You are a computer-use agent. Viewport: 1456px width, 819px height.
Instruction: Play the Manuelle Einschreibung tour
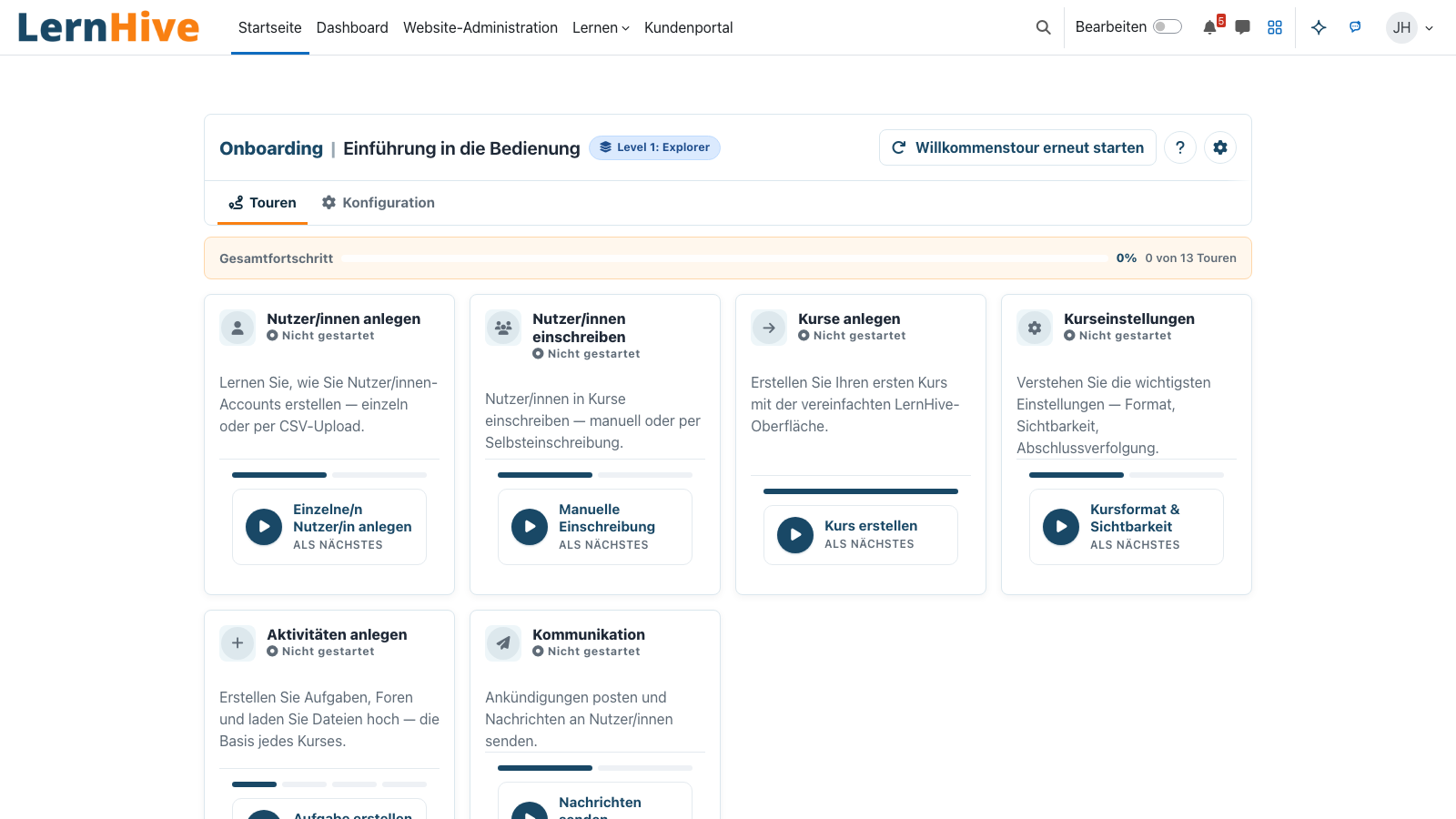click(x=530, y=527)
